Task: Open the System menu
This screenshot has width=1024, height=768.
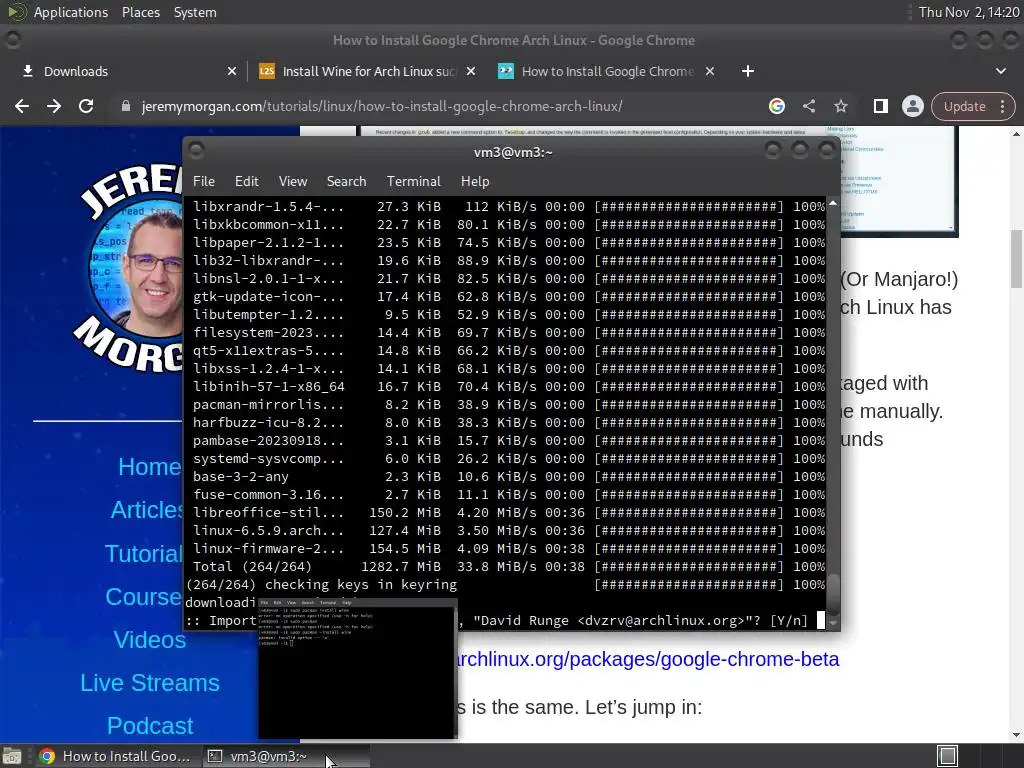Action: [195, 12]
